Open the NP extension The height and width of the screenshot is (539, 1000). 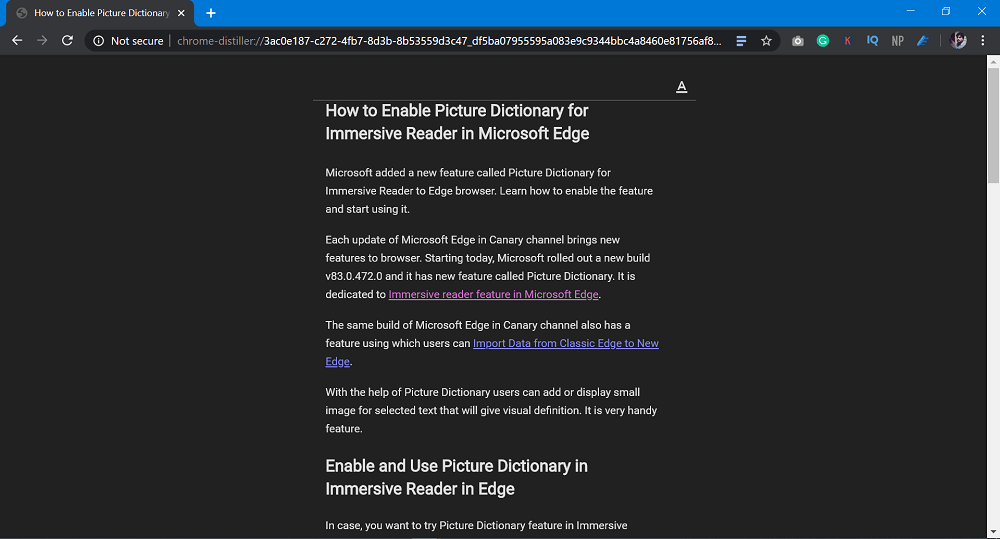point(897,41)
